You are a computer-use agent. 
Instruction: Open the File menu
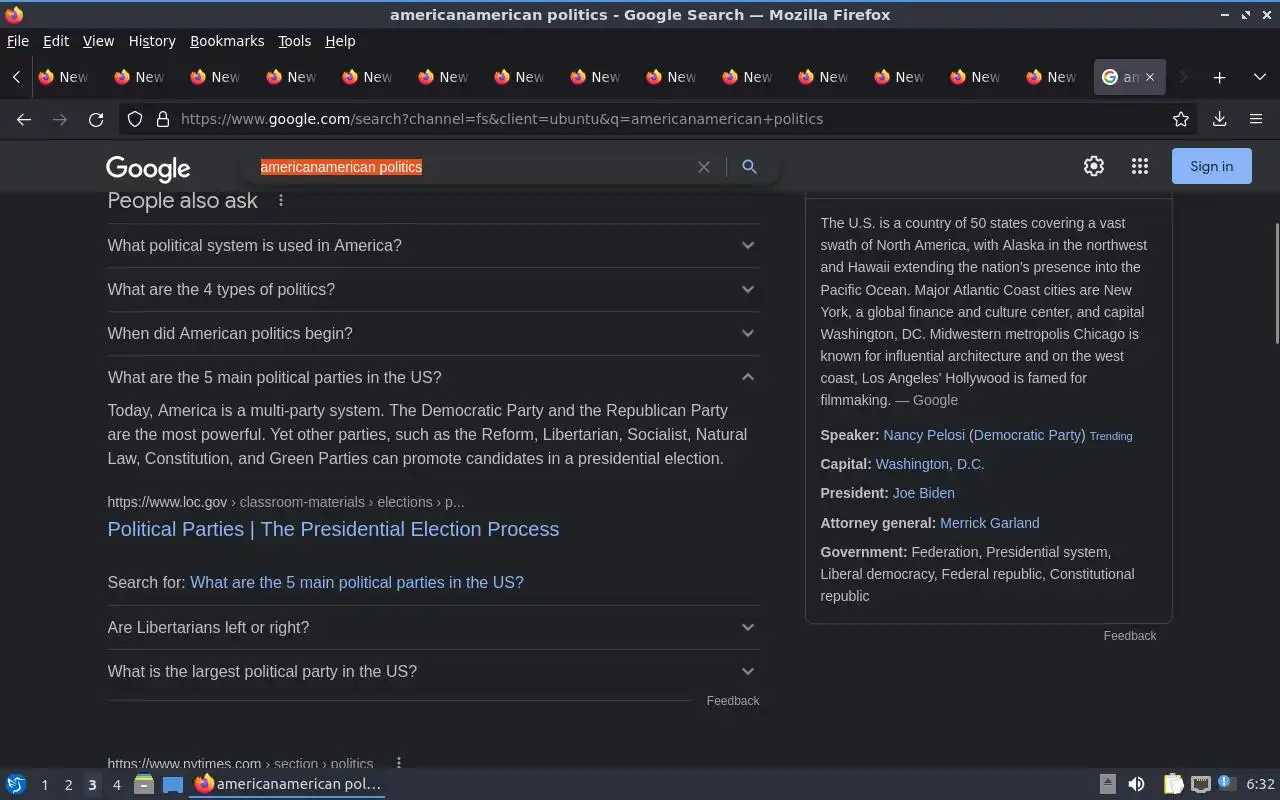[18, 41]
